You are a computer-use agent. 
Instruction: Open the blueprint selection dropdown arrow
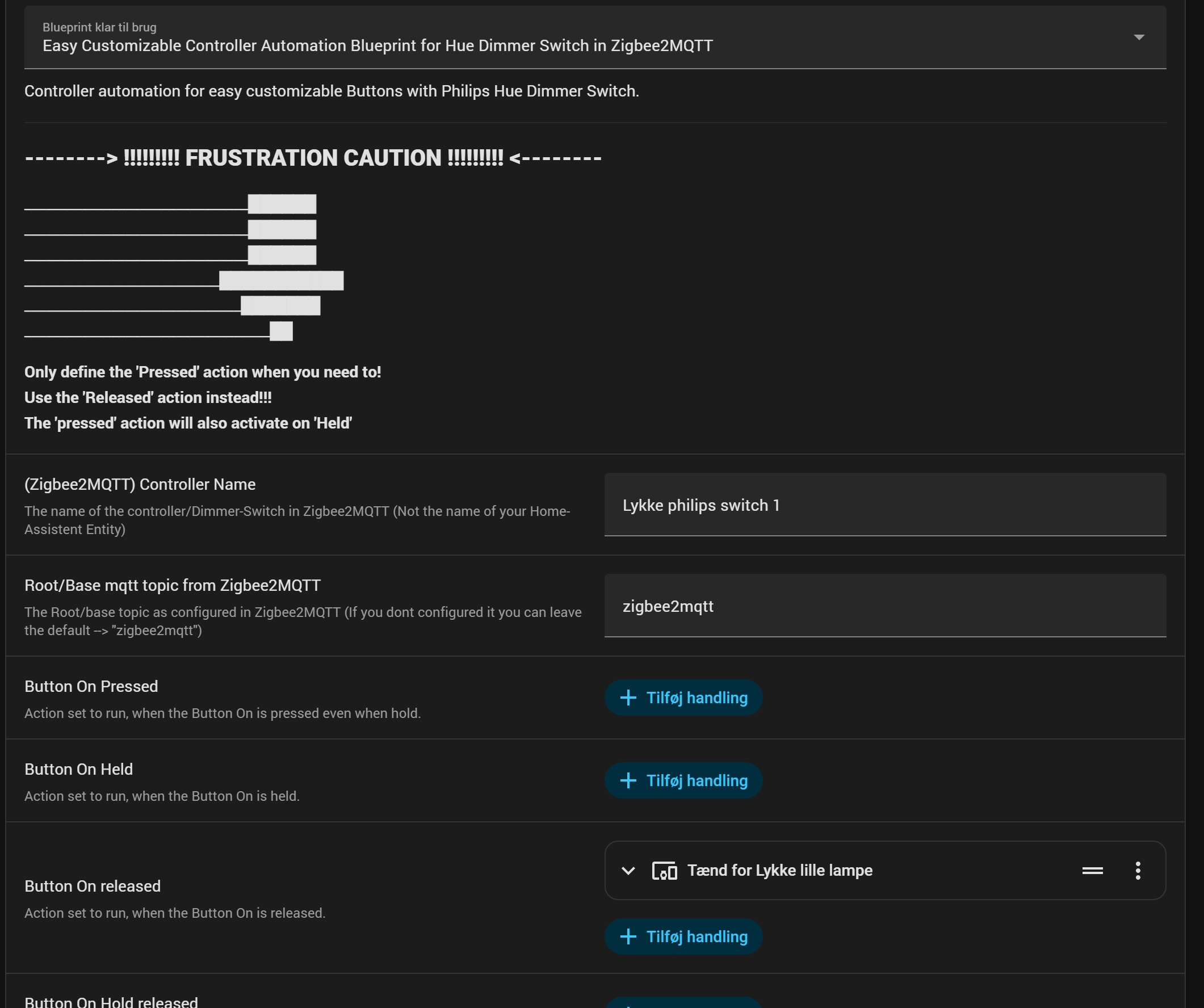(x=1139, y=37)
